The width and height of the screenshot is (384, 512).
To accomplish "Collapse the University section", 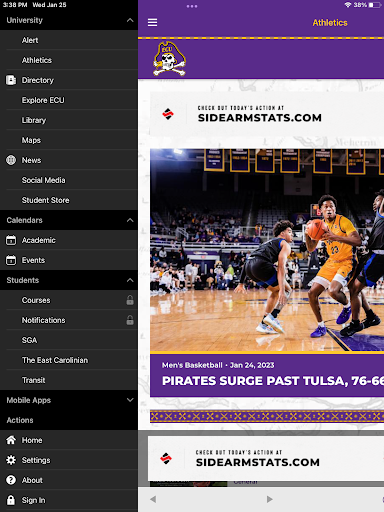I will click(130, 20).
